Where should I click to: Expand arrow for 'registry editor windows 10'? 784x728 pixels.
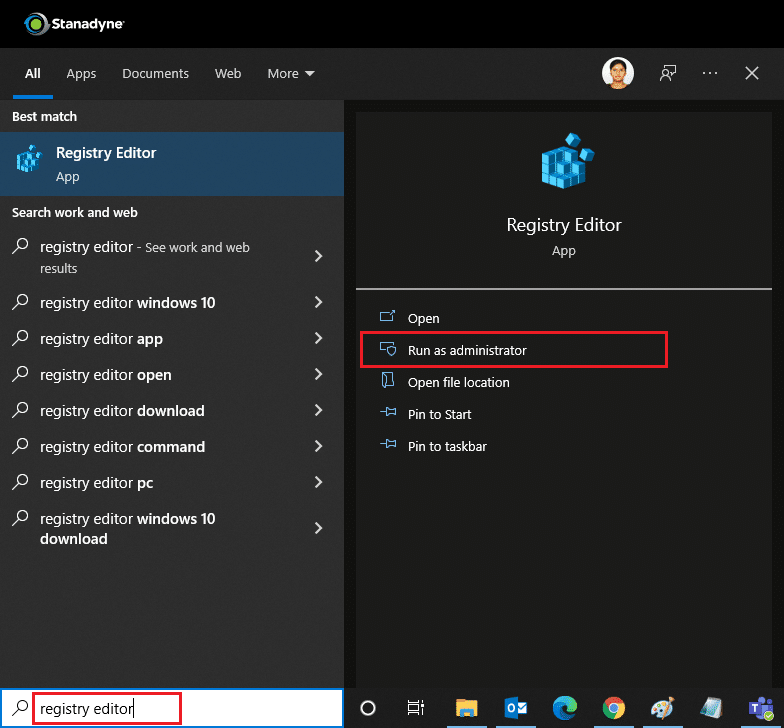point(318,302)
